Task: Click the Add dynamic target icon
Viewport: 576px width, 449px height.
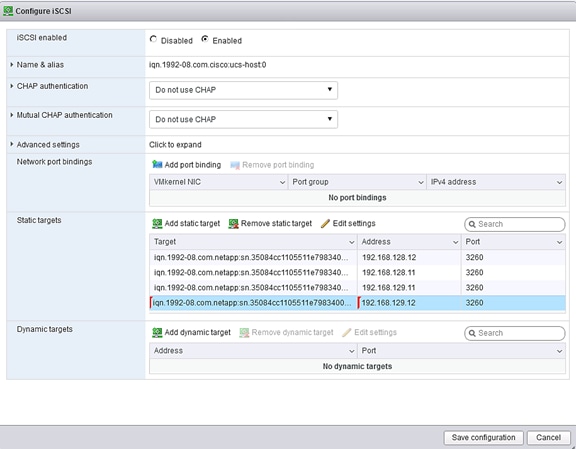Action: click(x=157, y=333)
